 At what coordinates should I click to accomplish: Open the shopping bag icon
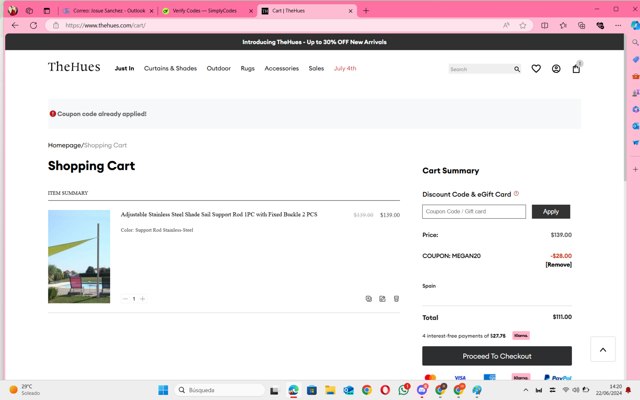click(576, 69)
